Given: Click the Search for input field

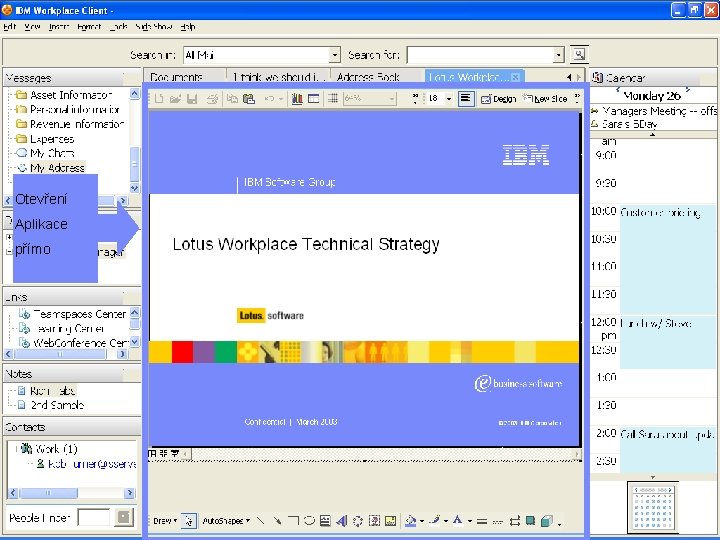Looking at the screenshot, I should 480,55.
